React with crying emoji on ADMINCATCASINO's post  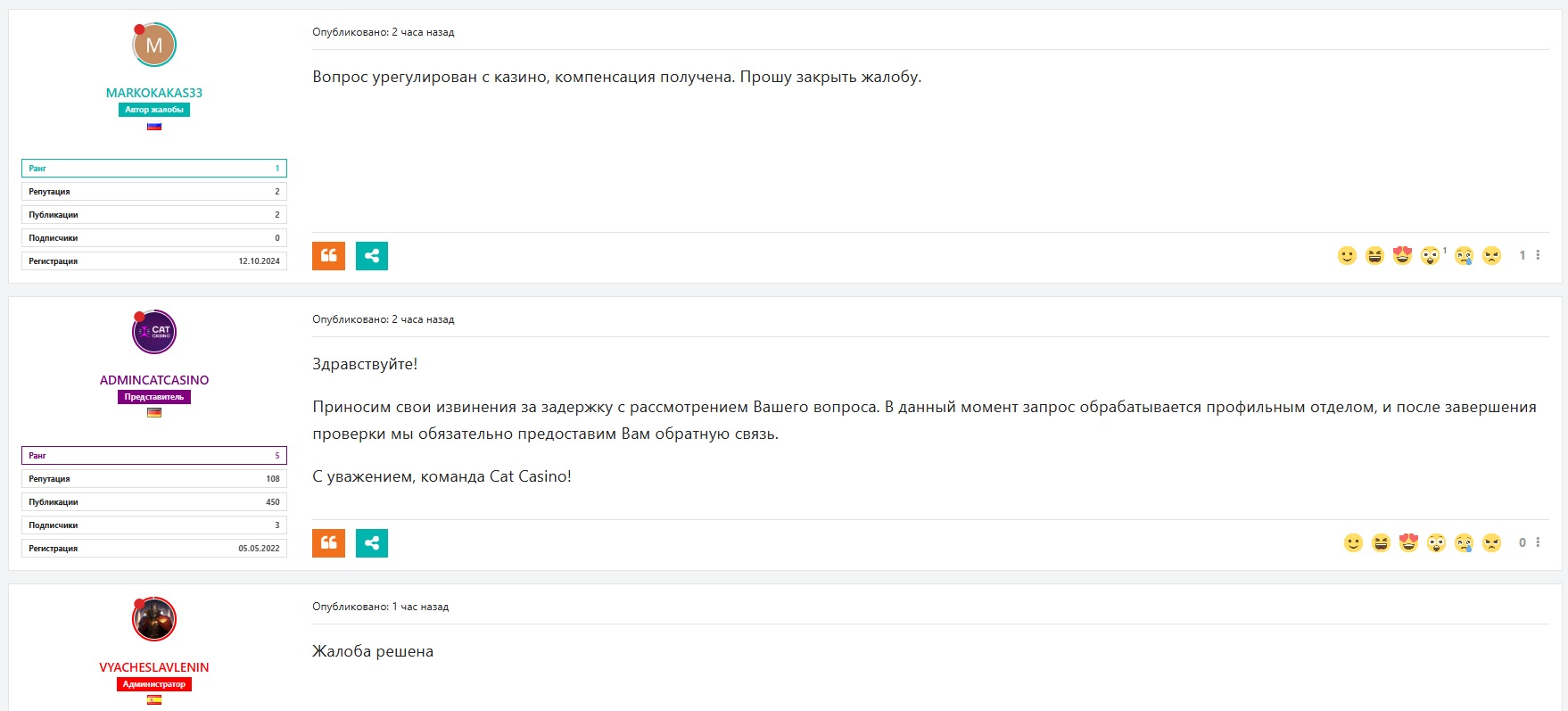(x=1464, y=543)
